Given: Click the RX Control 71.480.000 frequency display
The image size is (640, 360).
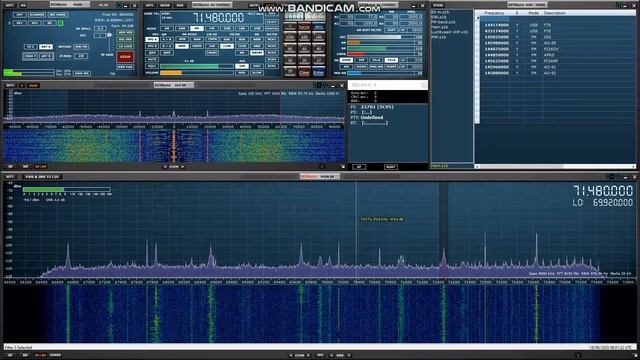Looking at the screenshot, I should (x=218, y=18).
